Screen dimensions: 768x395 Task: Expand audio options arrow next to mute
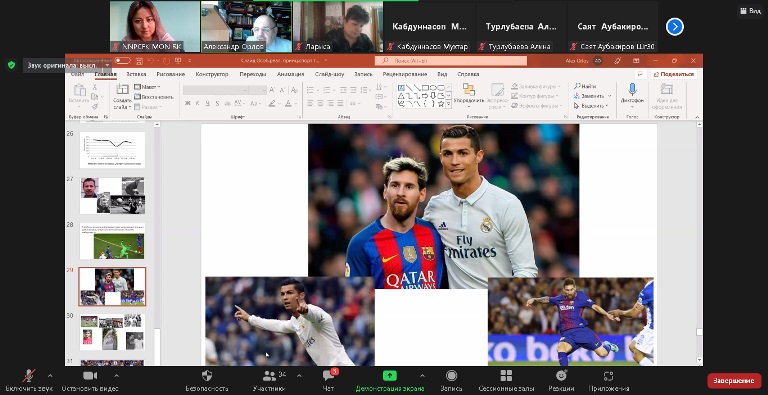(50, 376)
